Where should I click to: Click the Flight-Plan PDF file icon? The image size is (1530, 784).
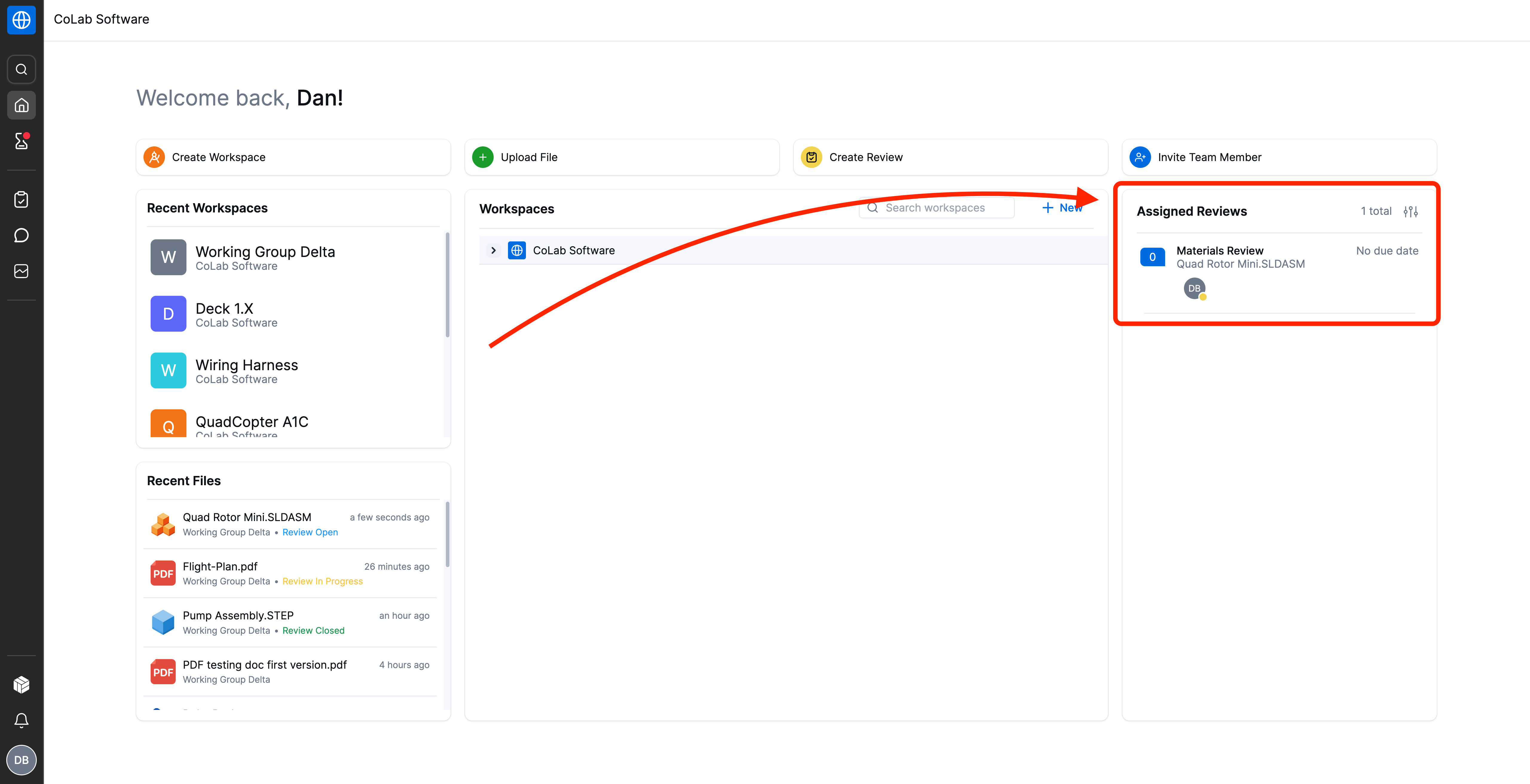pyautogui.click(x=163, y=574)
